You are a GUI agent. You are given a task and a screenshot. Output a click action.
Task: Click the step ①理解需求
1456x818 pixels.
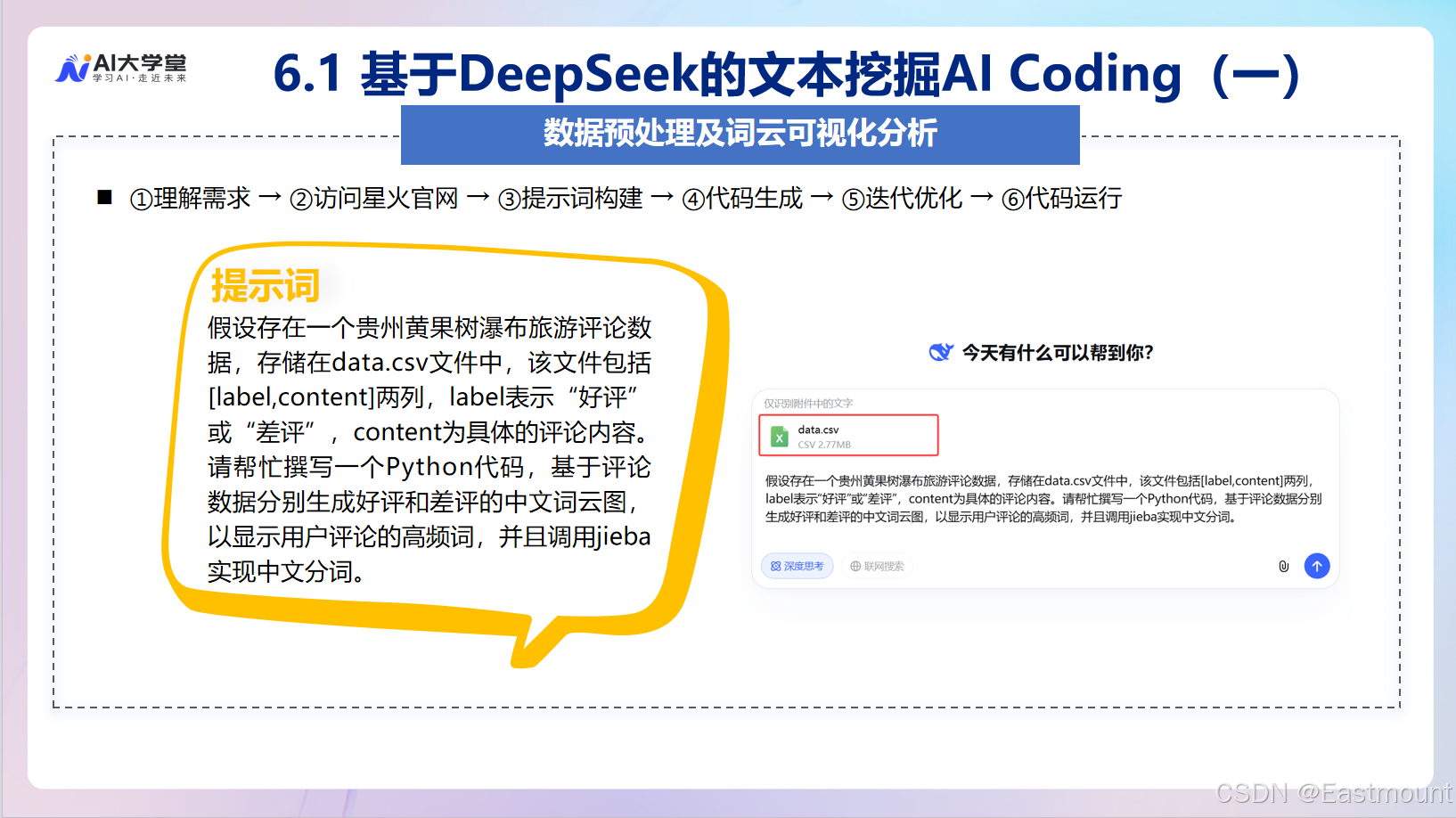pyautogui.click(x=191, y=198)
